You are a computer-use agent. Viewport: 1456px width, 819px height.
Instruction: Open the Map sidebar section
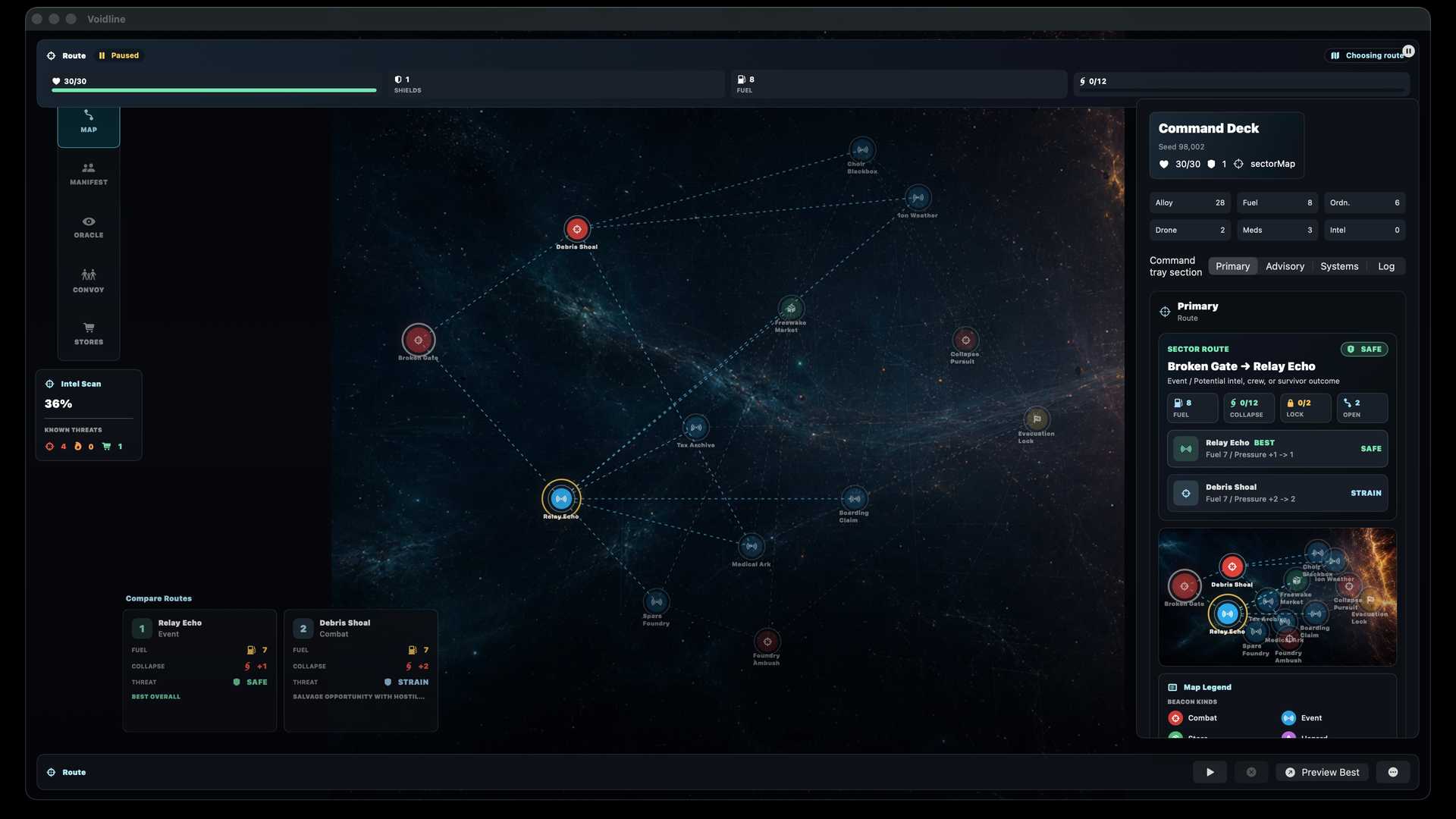click(x=89, y=121)
